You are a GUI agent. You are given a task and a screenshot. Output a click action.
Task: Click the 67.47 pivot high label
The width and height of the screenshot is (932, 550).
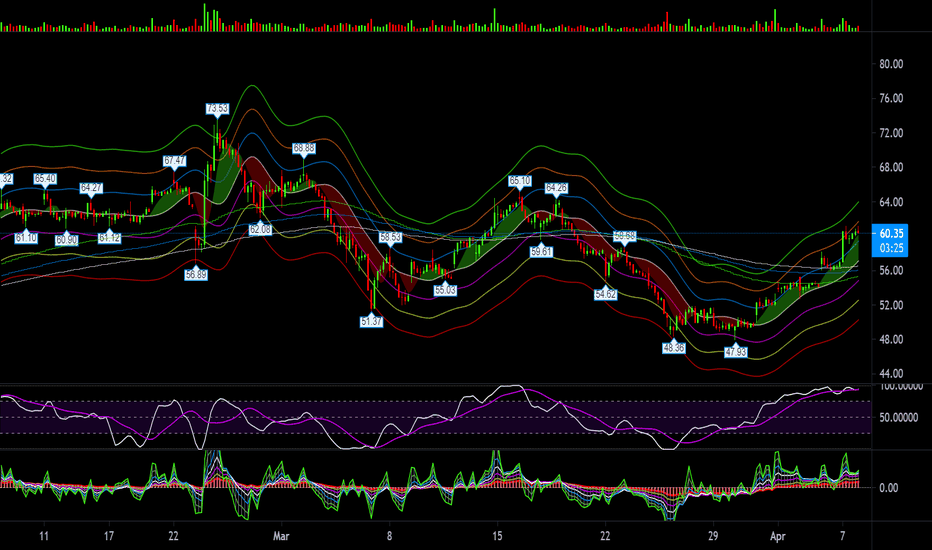pyautogui.click(x=174, y=161)
